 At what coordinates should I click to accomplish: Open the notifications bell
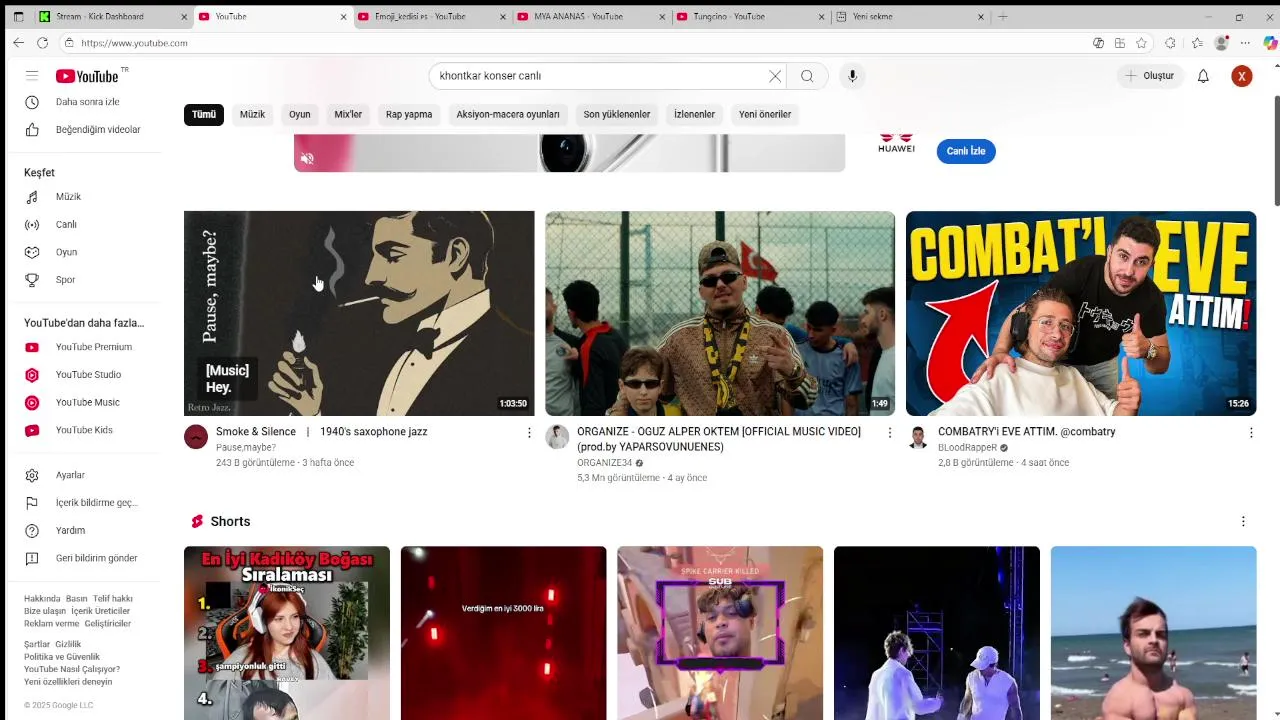click(x=1203, y=76)
